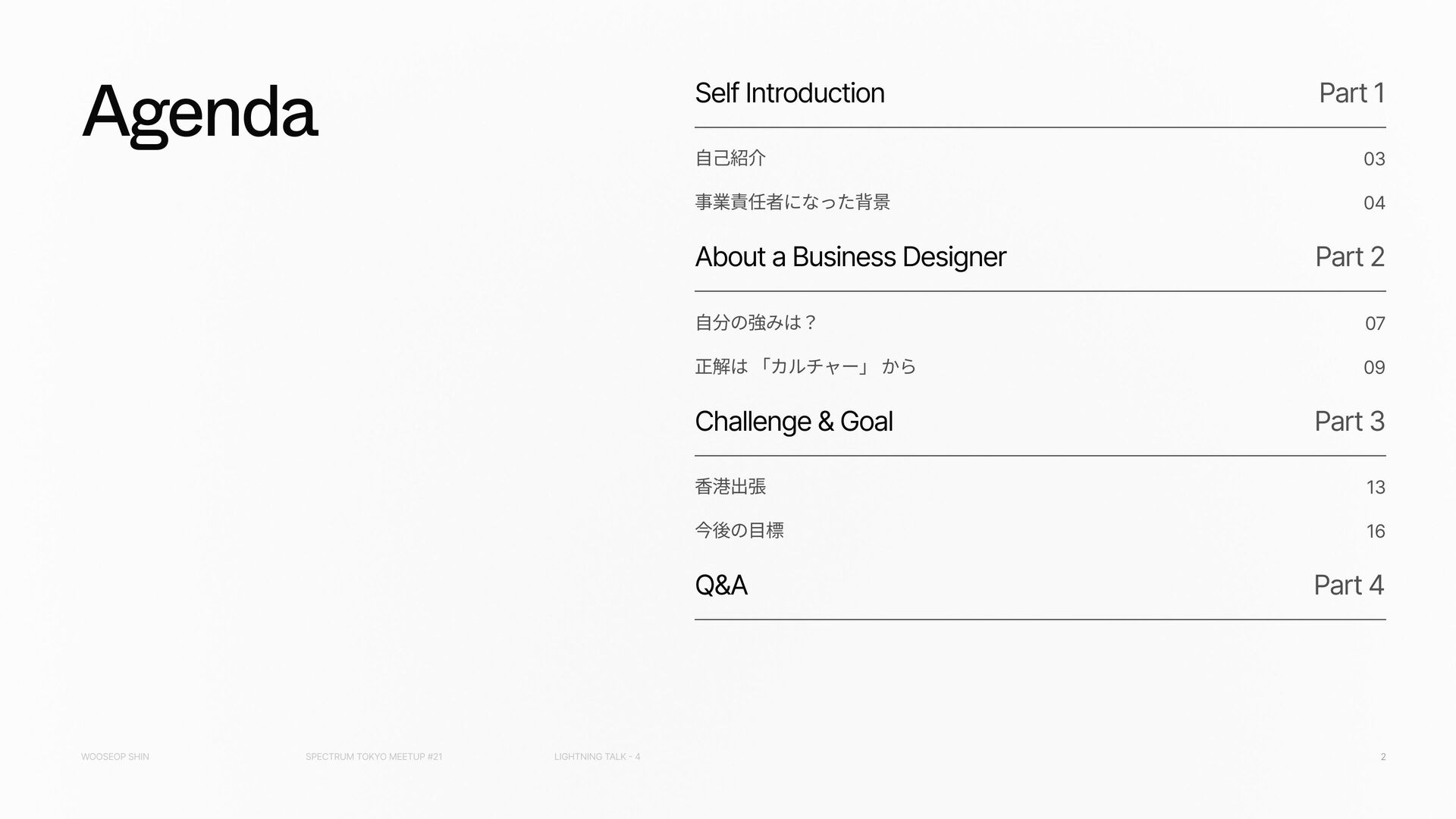Click the Part 1 label
Viewport: 1456px width, 819px height.
1352,93
